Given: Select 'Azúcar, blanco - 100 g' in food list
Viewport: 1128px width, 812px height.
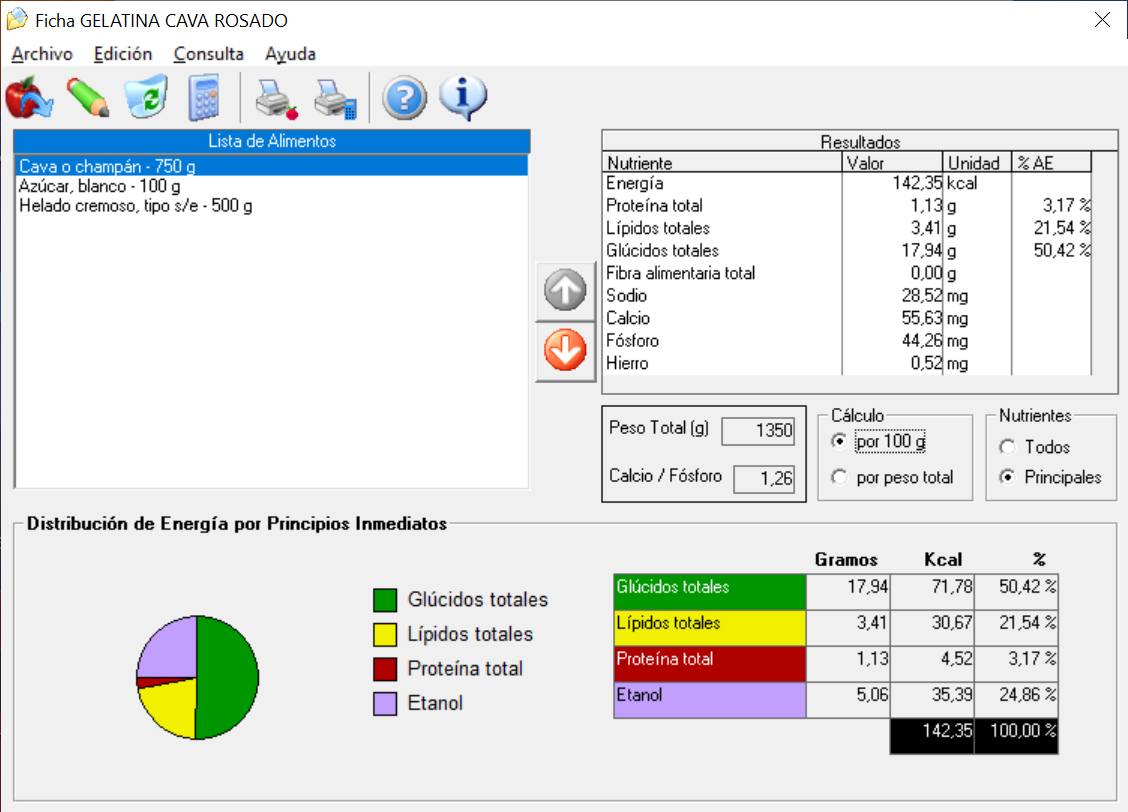Looking at the screenshot, I should pyautogui.click(x=100, y=186).
